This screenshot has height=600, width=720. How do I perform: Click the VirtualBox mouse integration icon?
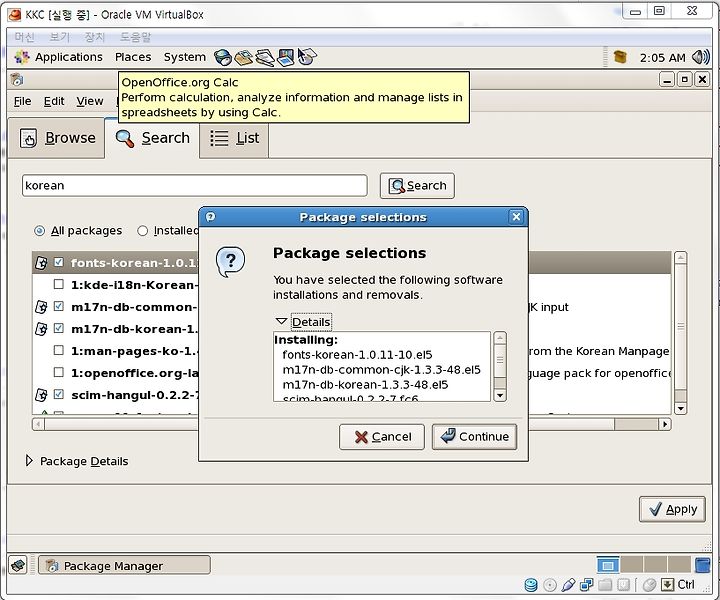coord(649,584)
